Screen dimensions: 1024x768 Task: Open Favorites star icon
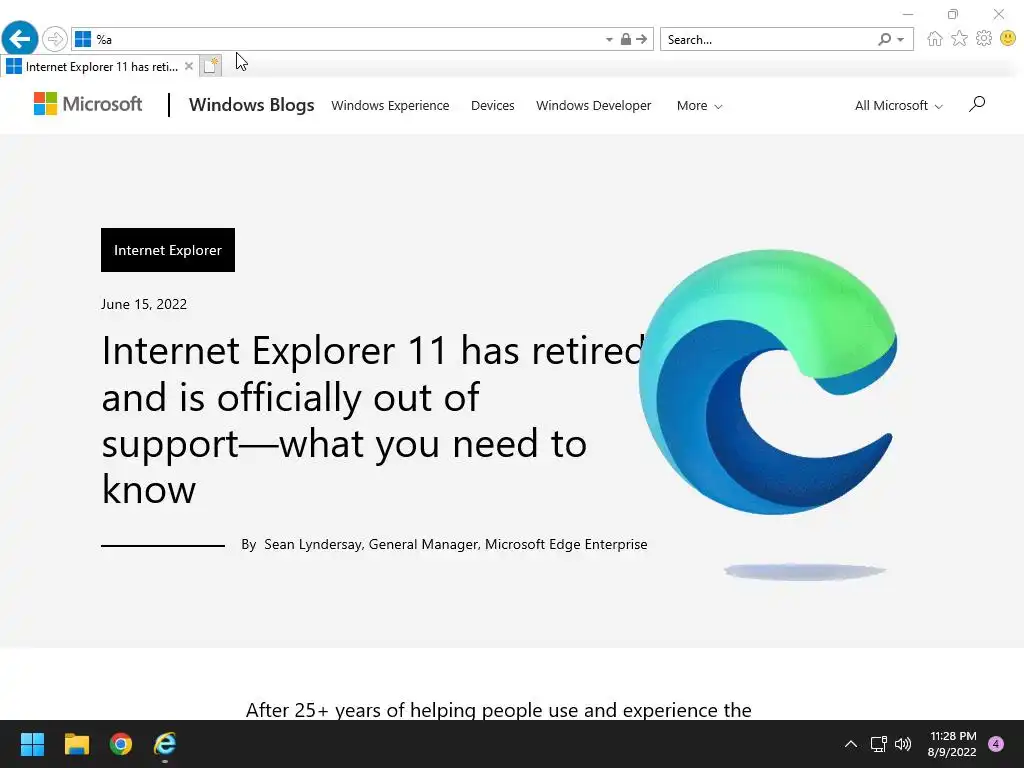959,39
